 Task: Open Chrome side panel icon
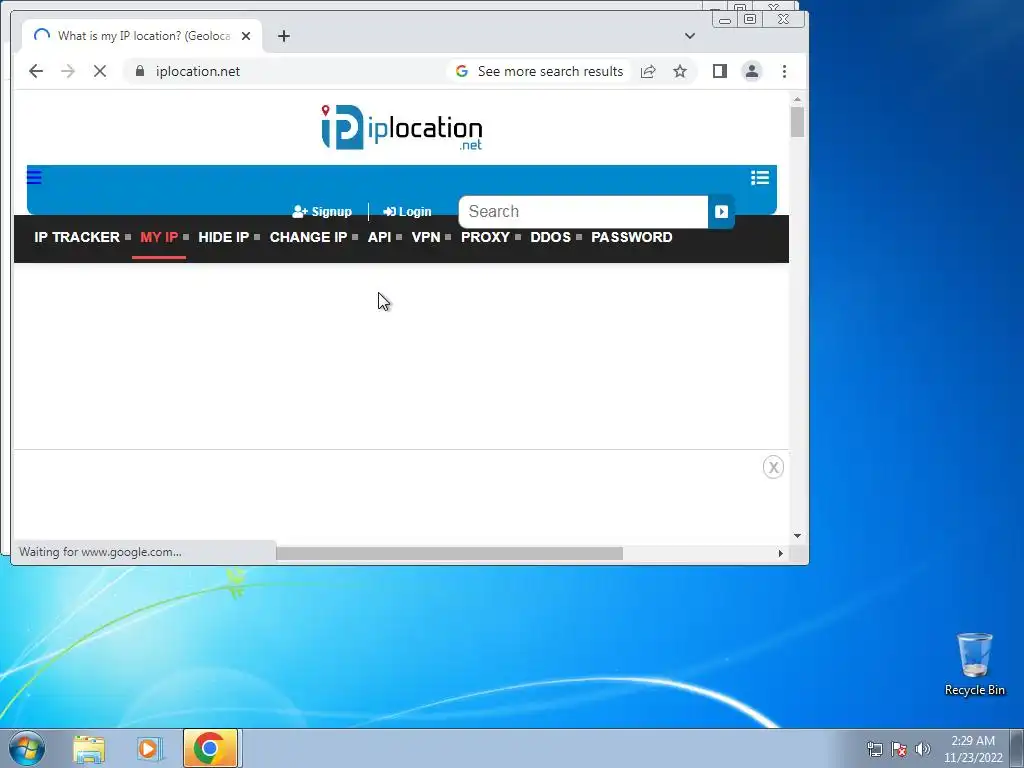click(x=720, y=71)
